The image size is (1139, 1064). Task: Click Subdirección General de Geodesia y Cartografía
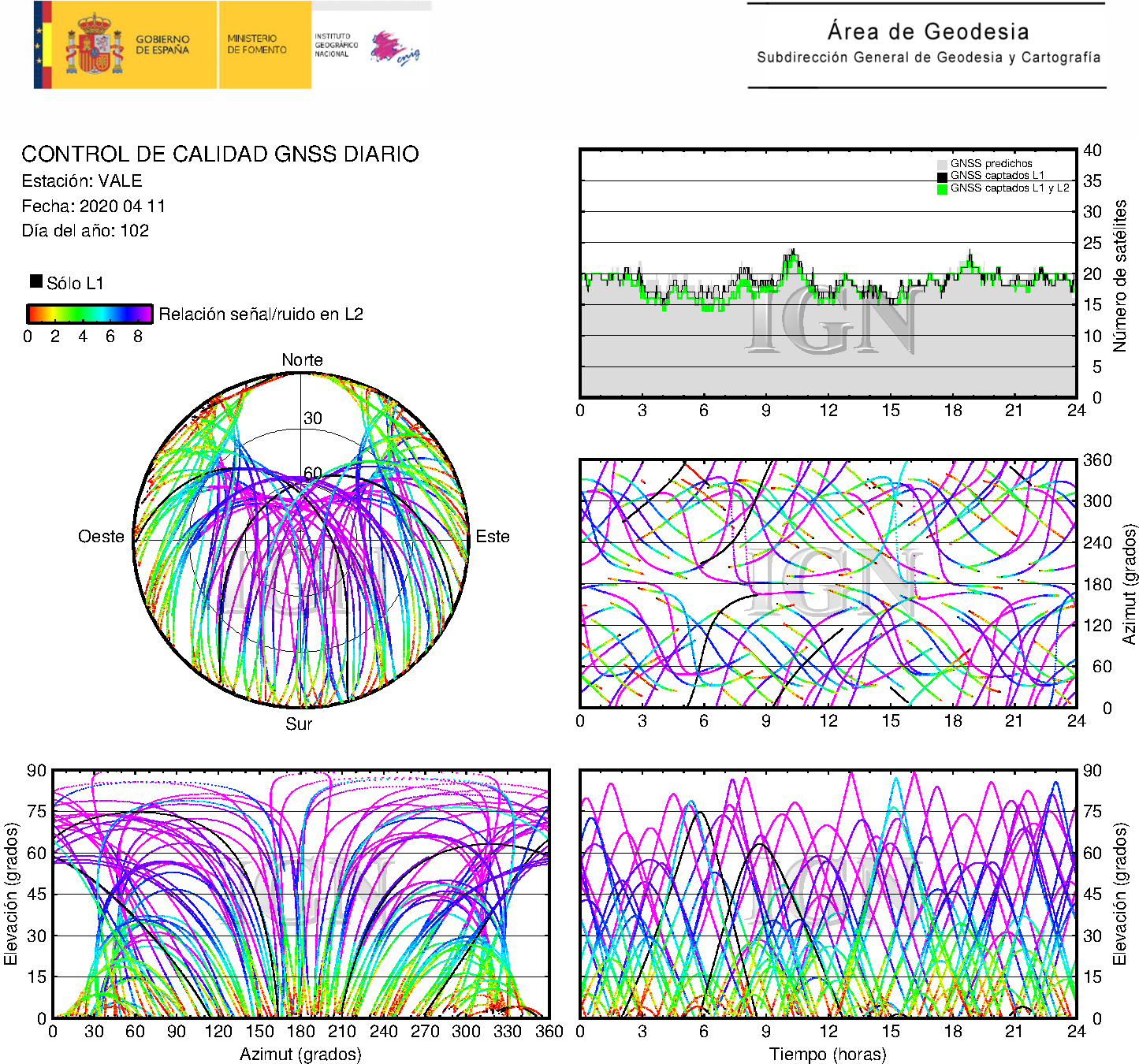pyautogui.click(x=928, y=58)
